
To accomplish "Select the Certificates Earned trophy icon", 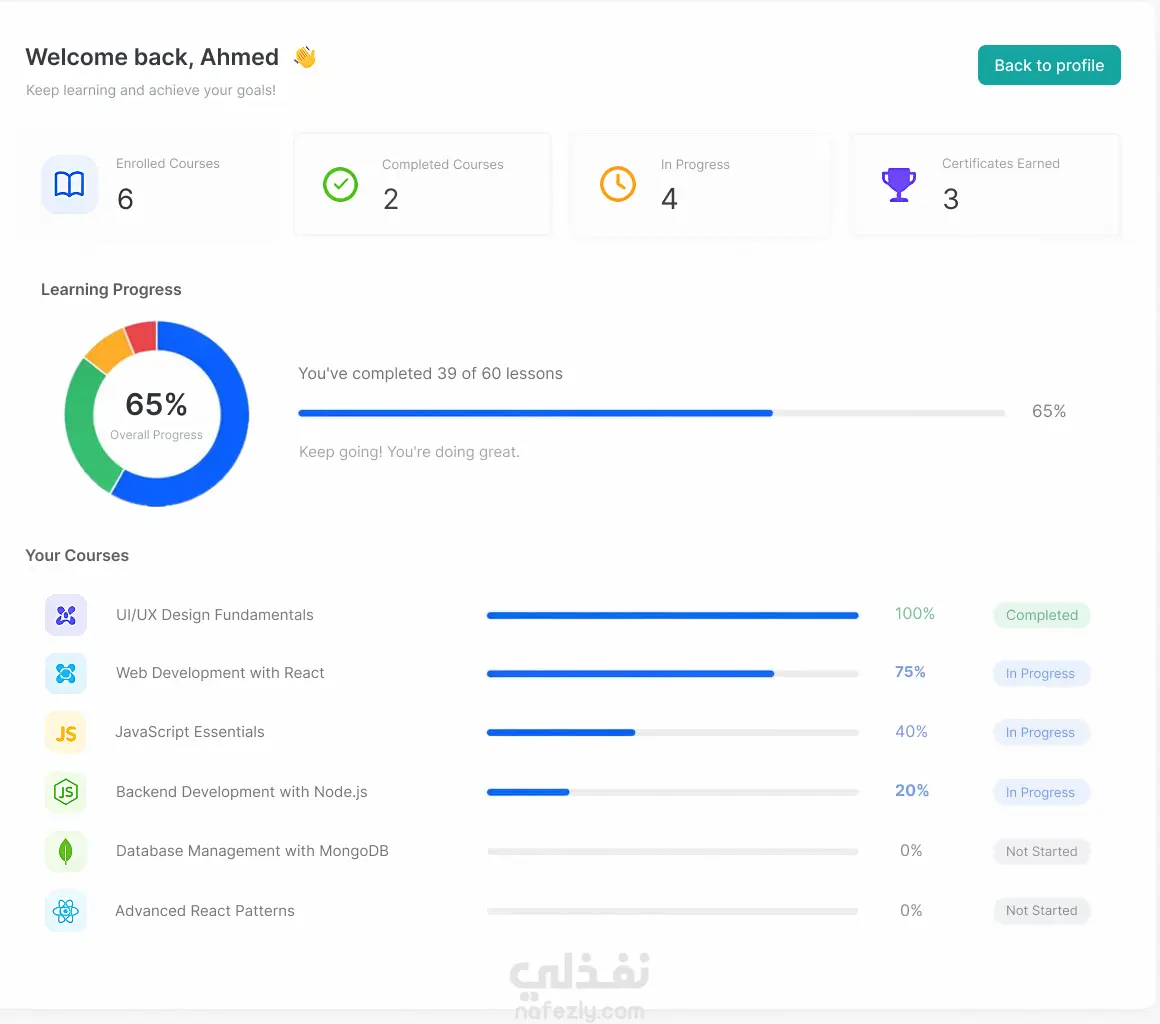I will pos(898,184).
